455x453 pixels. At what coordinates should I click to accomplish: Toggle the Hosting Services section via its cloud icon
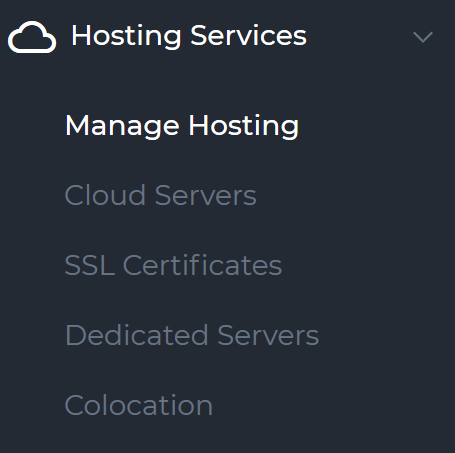(x=32, y=37)
